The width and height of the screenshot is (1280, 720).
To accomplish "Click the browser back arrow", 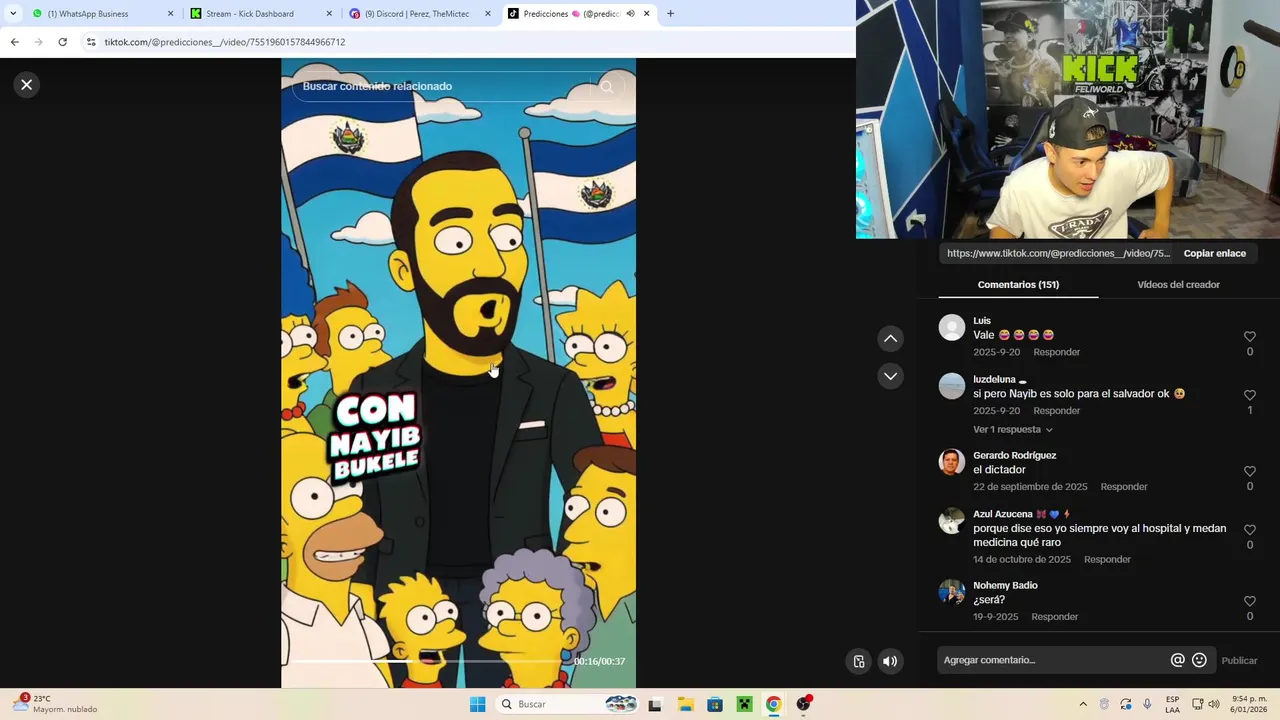I will coord(14,42).
